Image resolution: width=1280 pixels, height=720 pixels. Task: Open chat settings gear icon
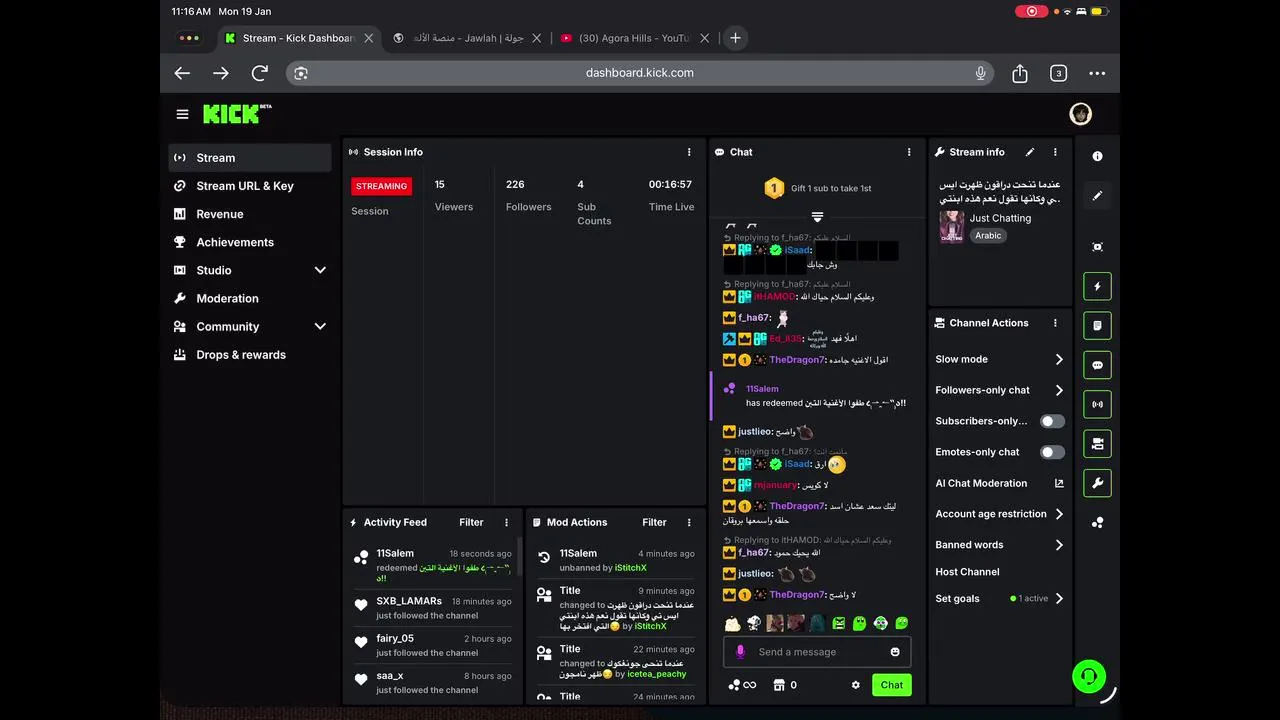[x=855, y=685]
